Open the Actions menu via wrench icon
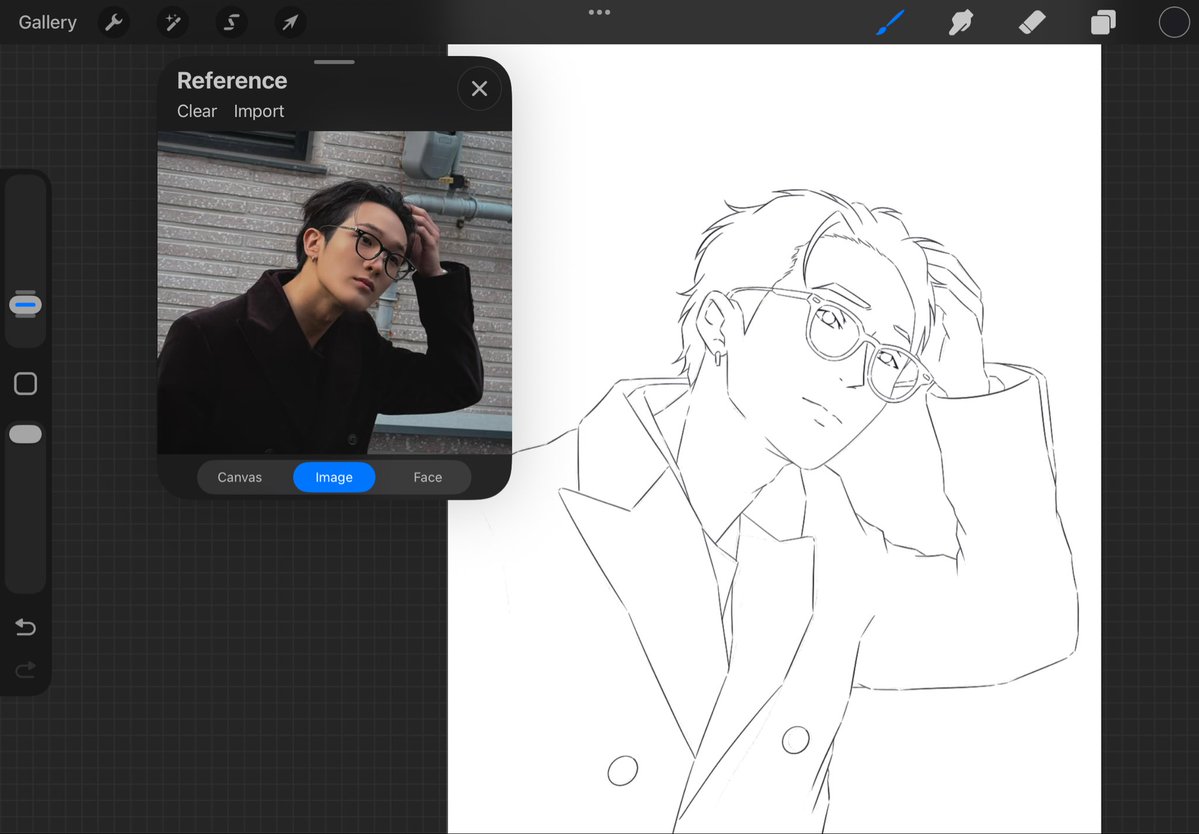The width and height of the screenshot is (1199, 834). coord(114,22)
